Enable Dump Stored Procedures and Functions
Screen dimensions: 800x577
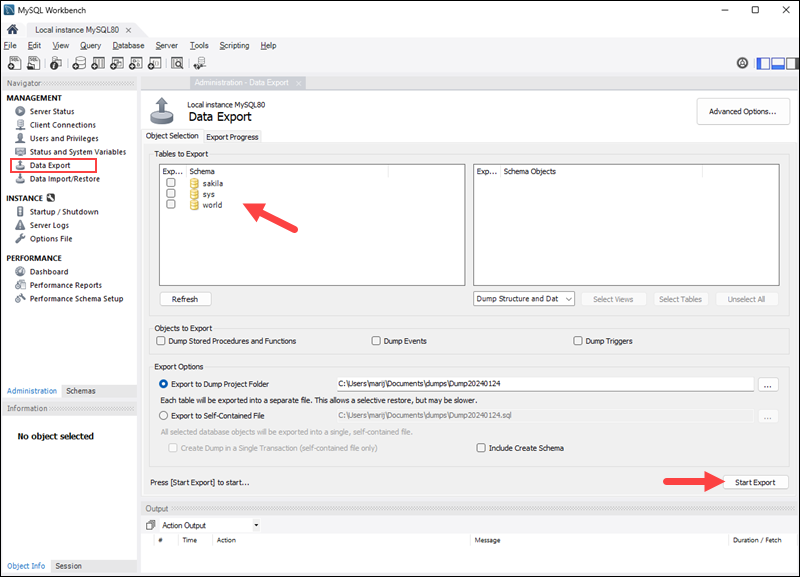coord(161,340)
